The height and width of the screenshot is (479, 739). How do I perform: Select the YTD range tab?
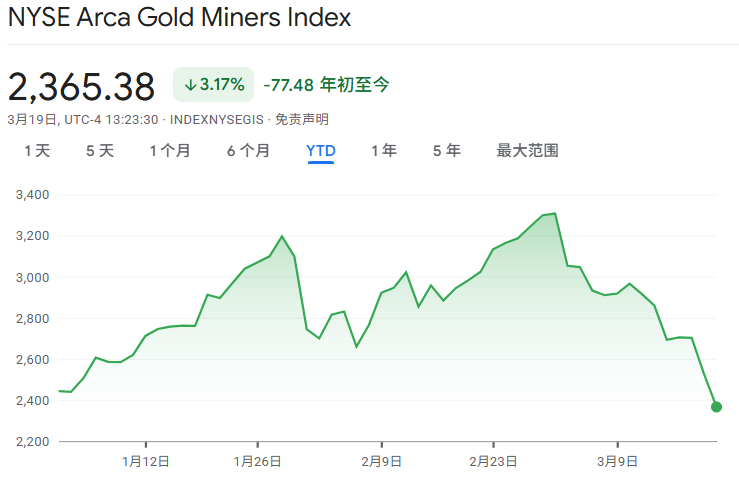pyautogui.click(x=320, y=151)
